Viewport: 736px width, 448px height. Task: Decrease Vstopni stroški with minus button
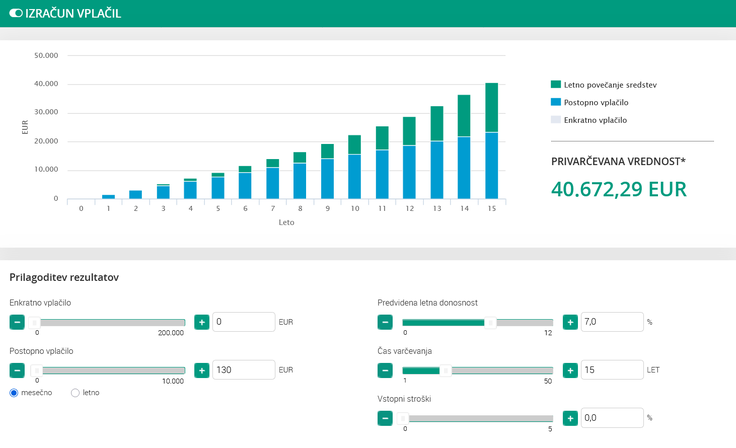click(385, 418)
